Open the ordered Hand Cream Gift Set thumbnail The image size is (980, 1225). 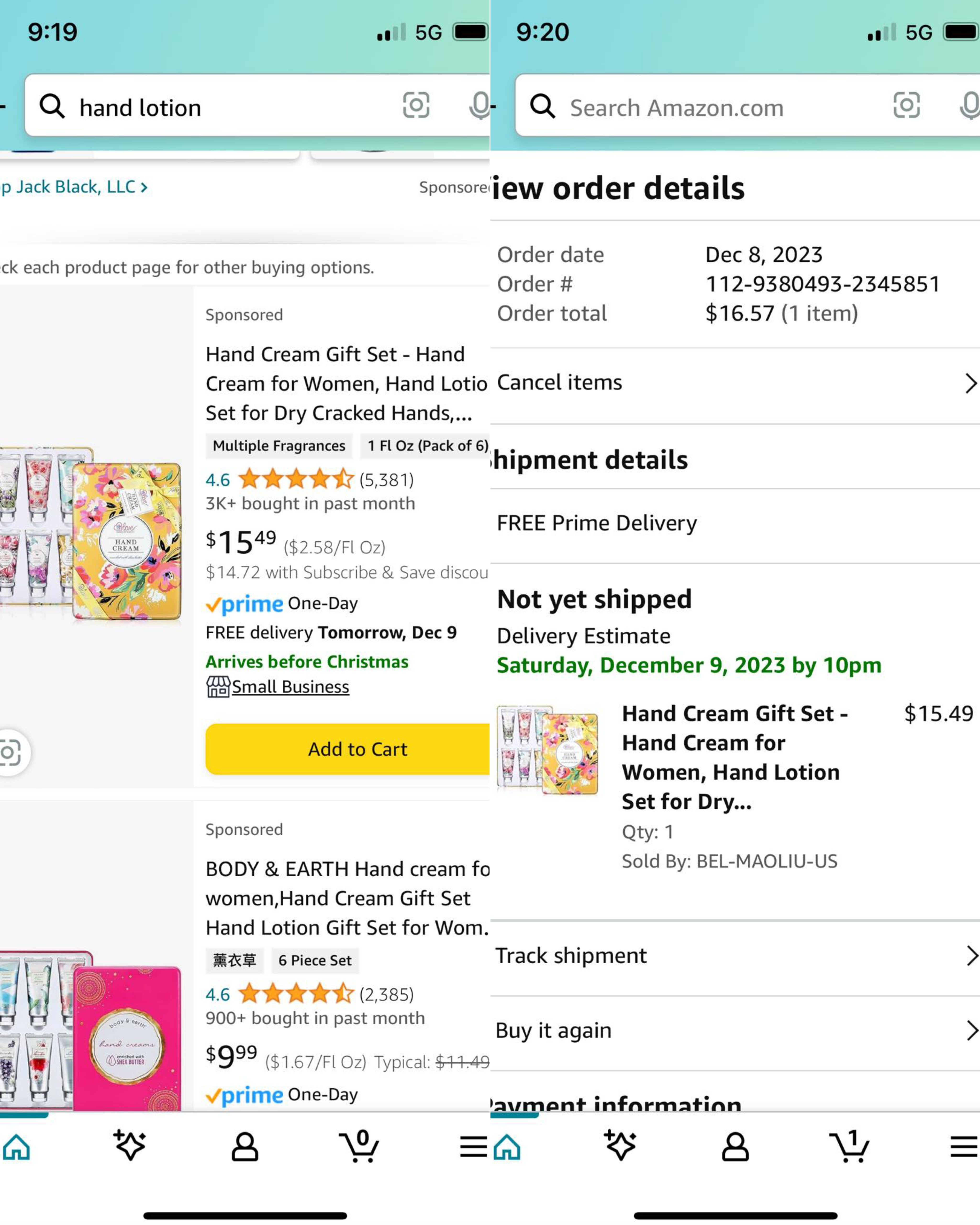click(548, 750)
